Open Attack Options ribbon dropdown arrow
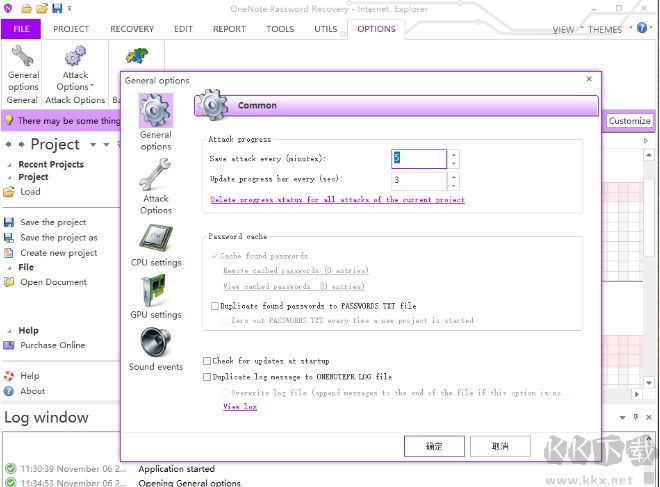Viewport: 660px width, 487px height. coord(91,86)
